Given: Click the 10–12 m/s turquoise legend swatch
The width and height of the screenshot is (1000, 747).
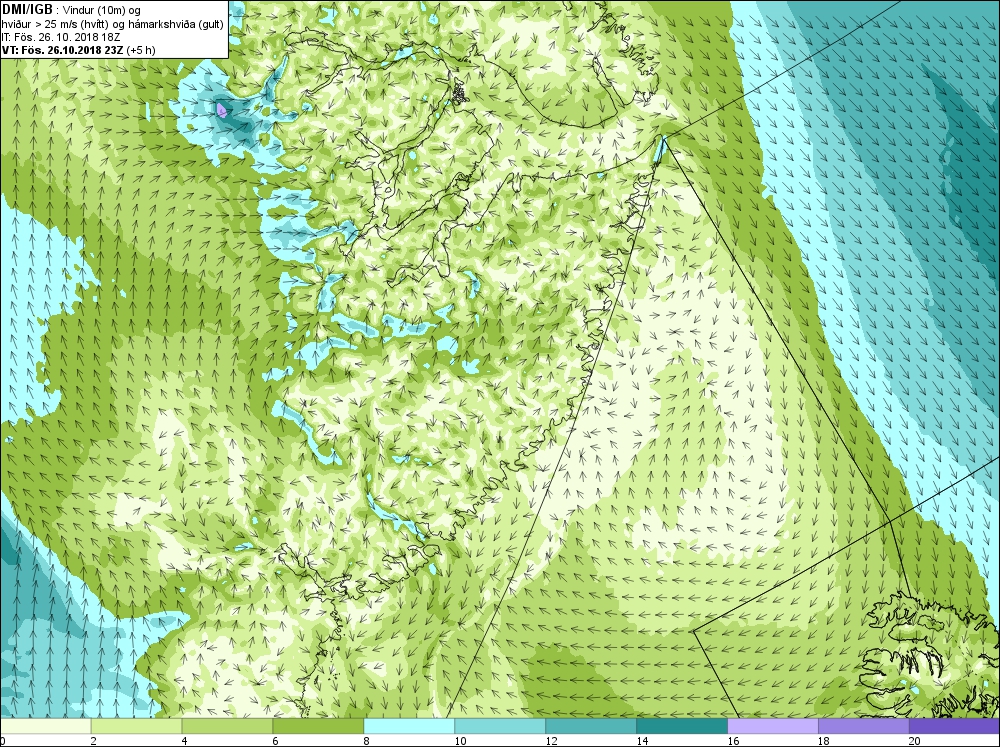Looking at the screenshot, I should [x=500, y=726].
